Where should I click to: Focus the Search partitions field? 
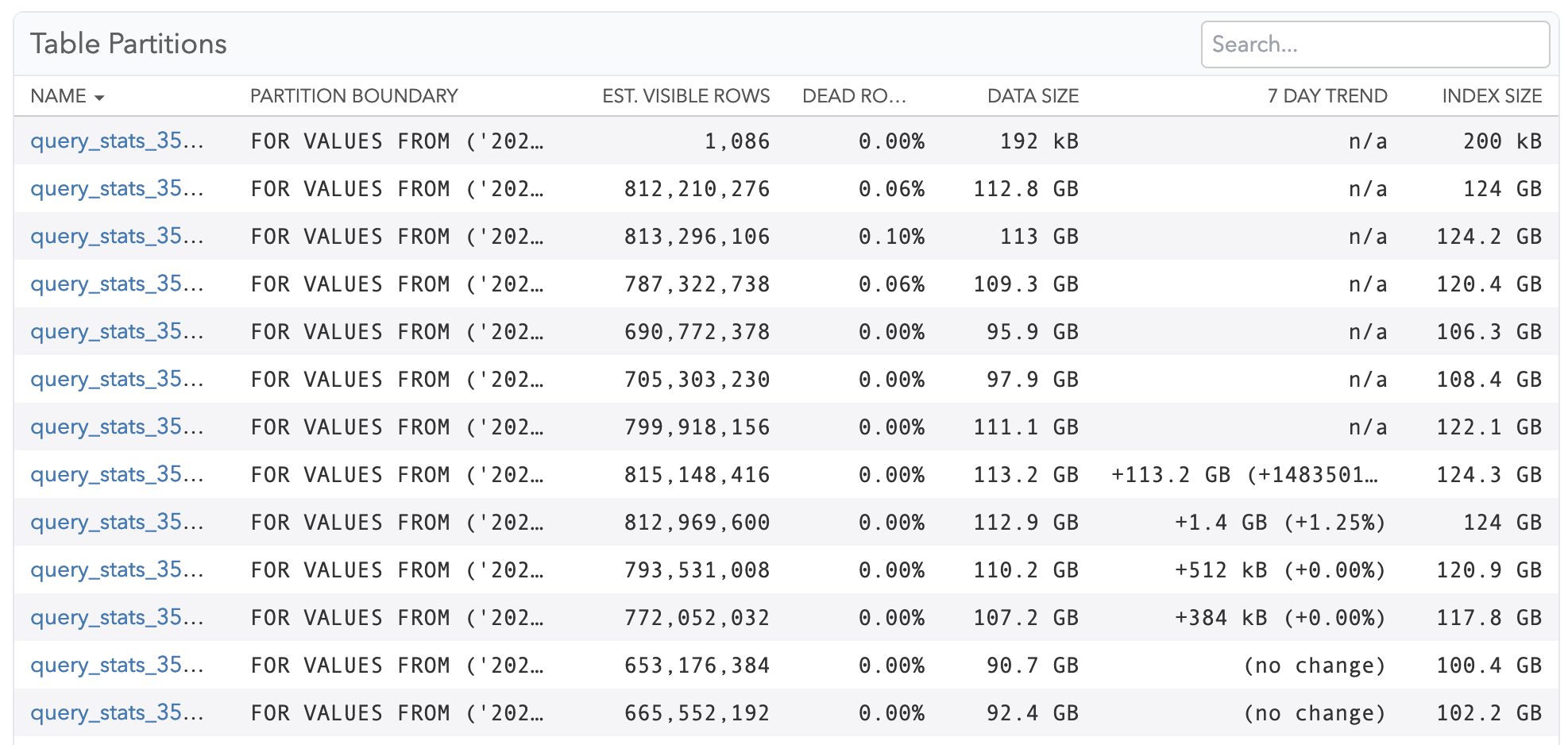[1375, 44]
